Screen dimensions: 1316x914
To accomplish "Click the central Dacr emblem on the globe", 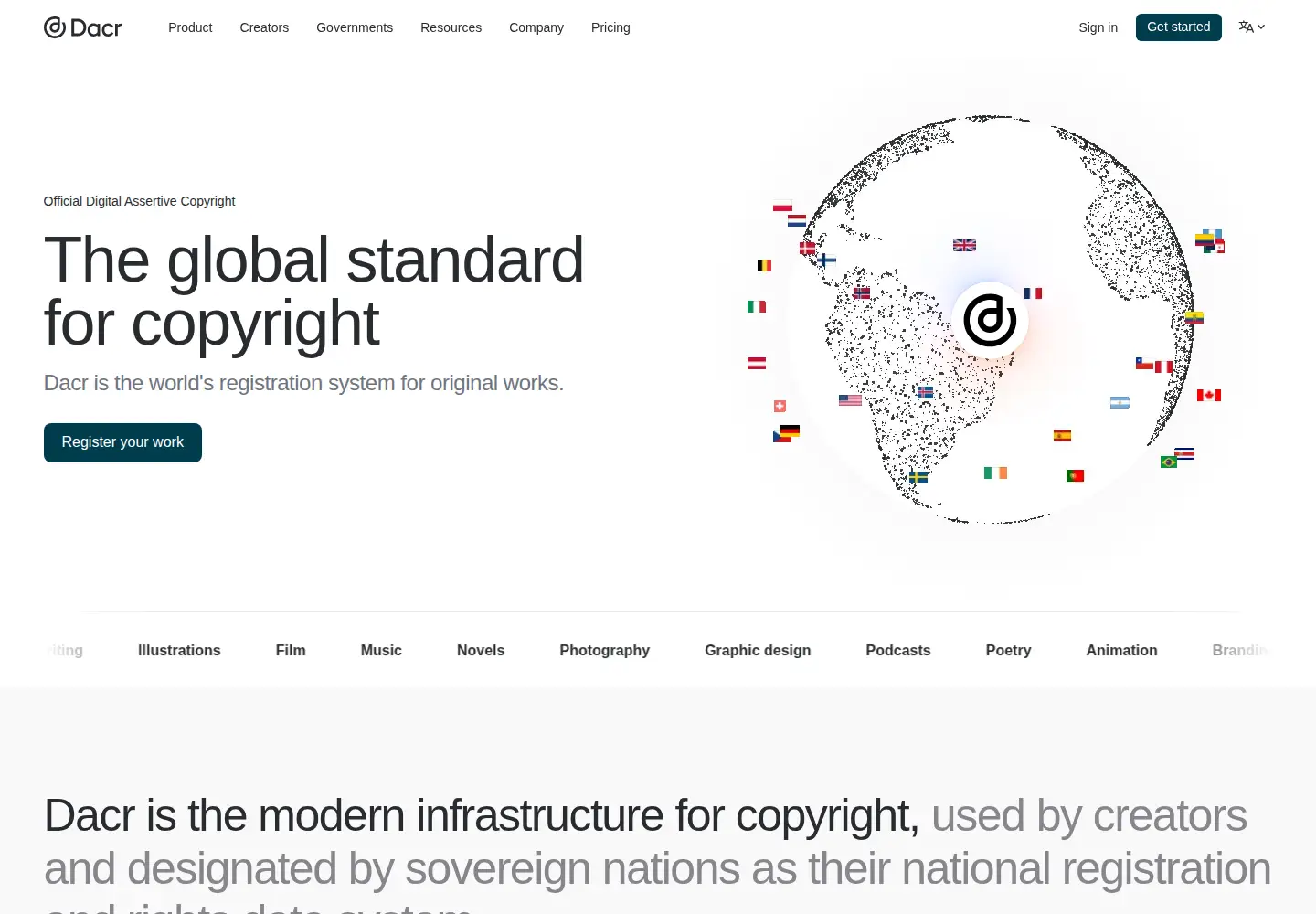I will 990,320.
